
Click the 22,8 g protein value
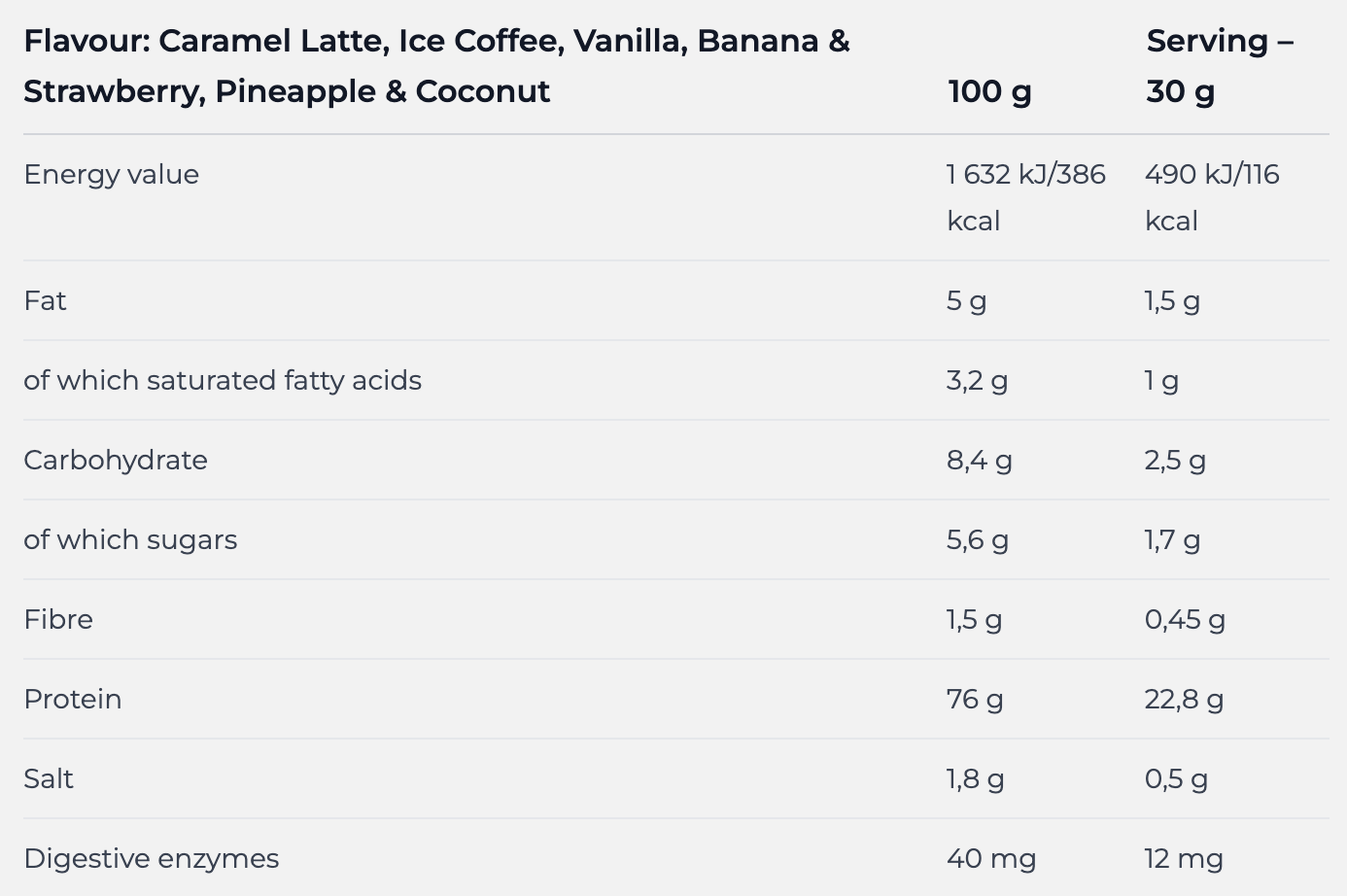tap(1183, 700)
